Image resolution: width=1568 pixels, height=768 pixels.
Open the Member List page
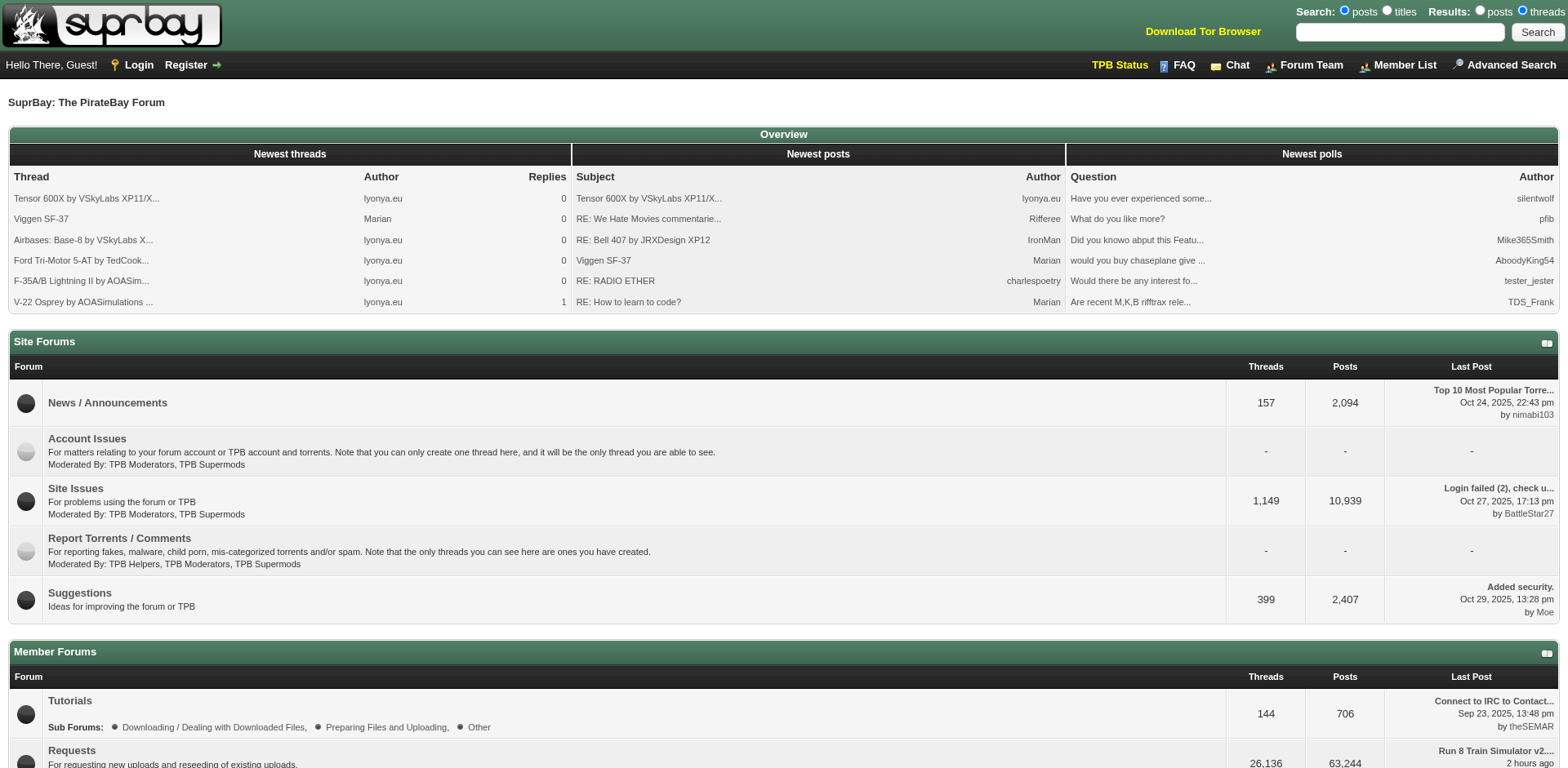[1405, 65]
